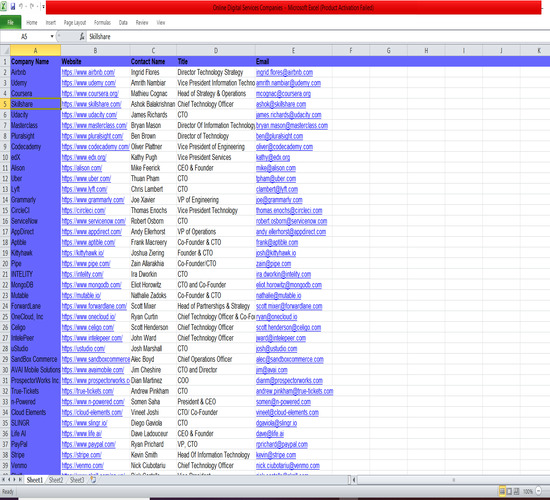Open the File tab
The height and width of the screenshot is (500, 550).
11,22
